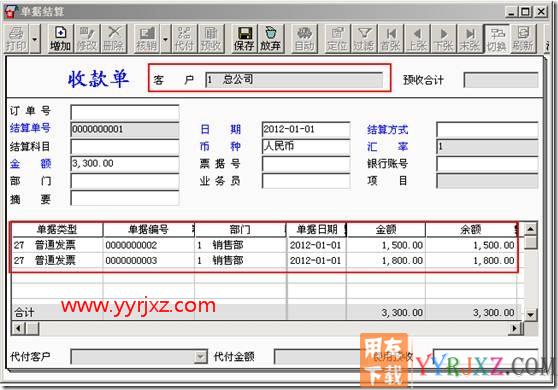The height and width of the screenshot is (390, 558).
Task: Click the 放弃 (Discard) toolbar icon
Action: click(x=270, y=39)
